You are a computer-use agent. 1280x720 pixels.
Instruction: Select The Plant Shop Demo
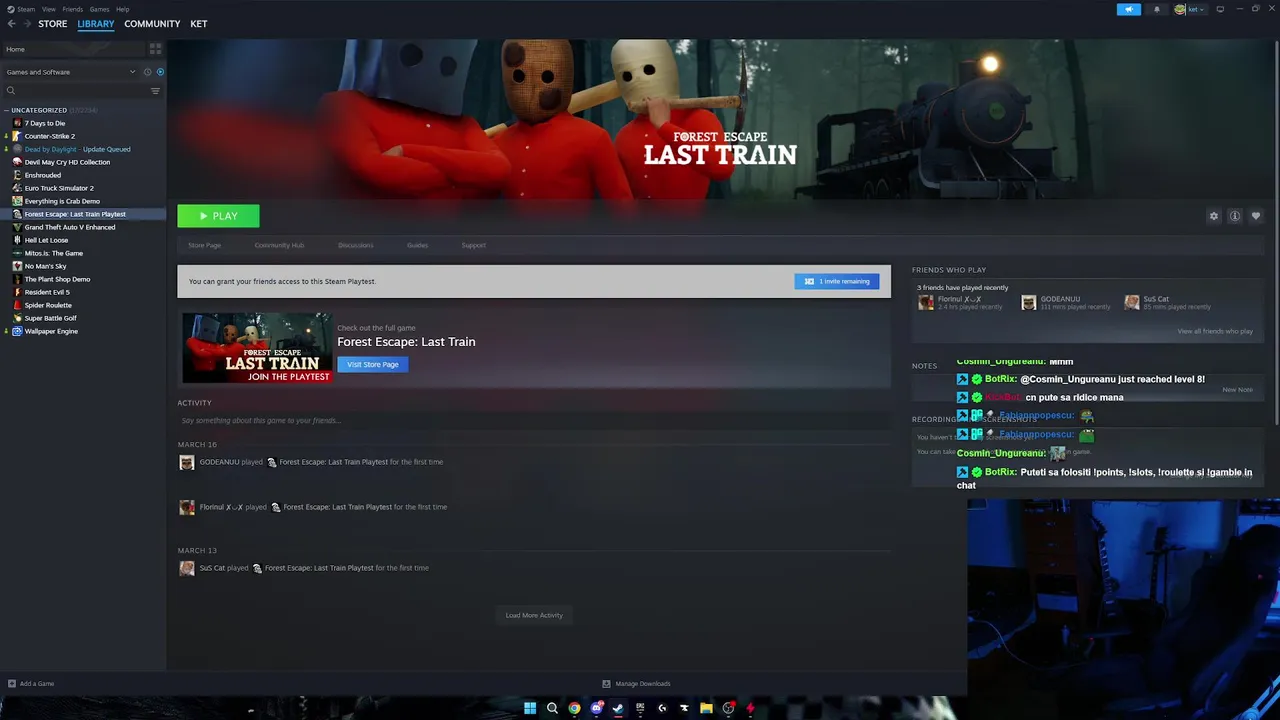pyautogui.click(x=57, y=279)
